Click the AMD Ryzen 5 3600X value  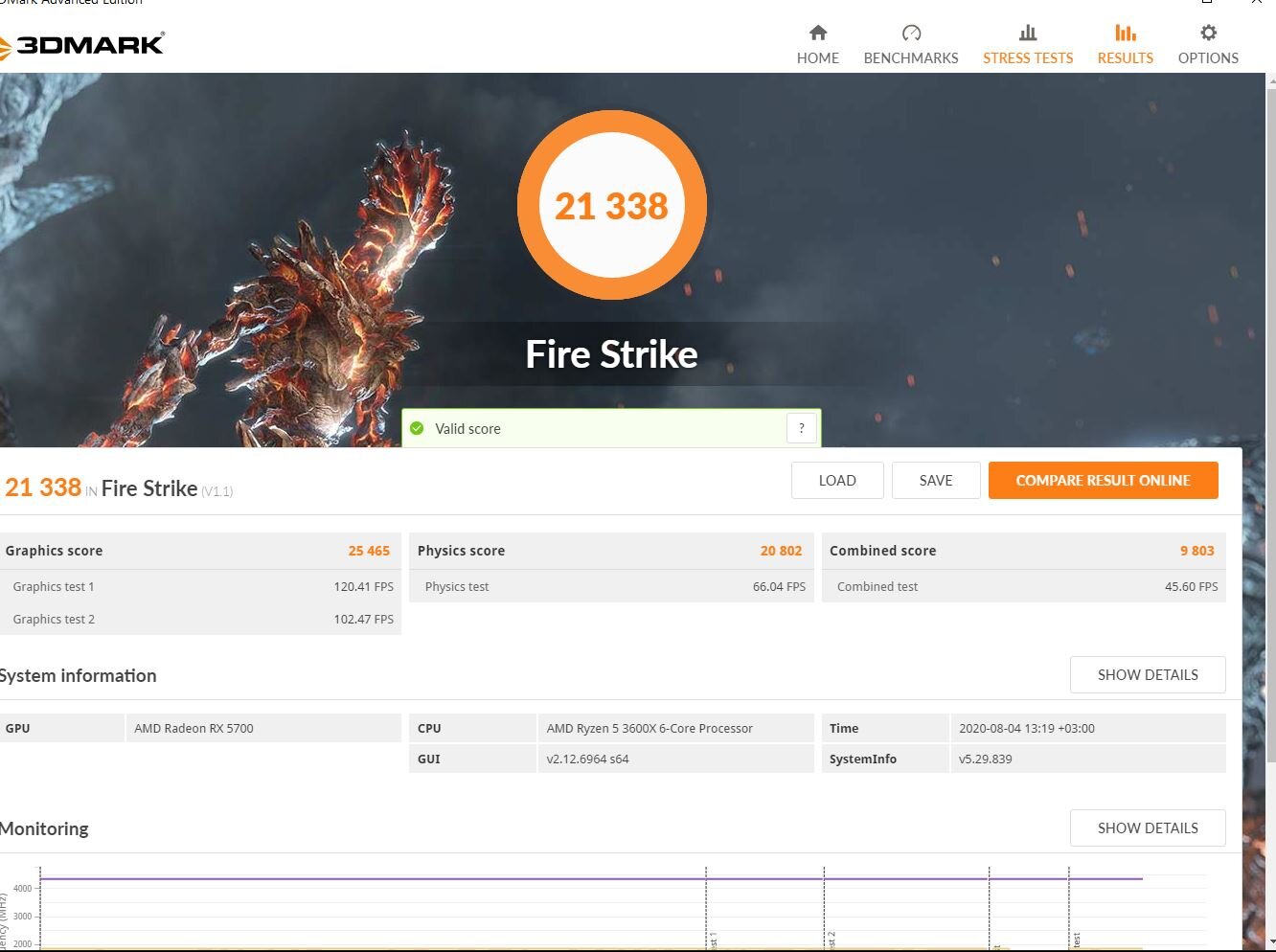click(649, 728)
